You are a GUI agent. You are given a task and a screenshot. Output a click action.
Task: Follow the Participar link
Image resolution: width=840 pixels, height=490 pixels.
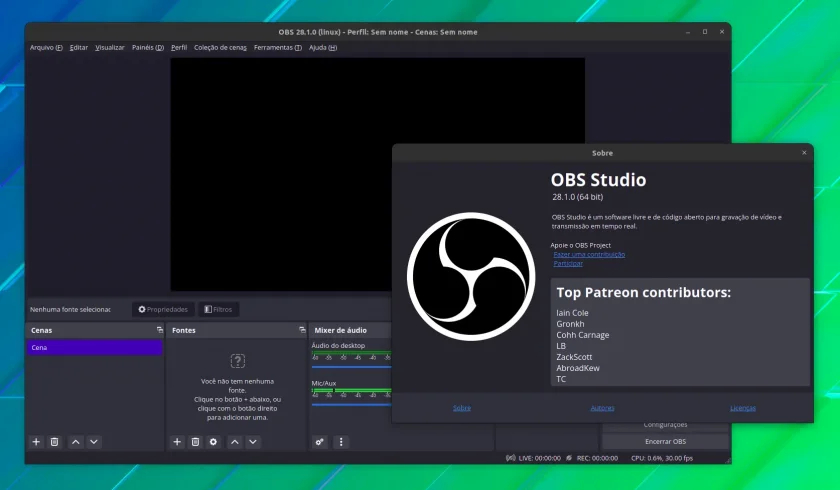coord(568,263)
